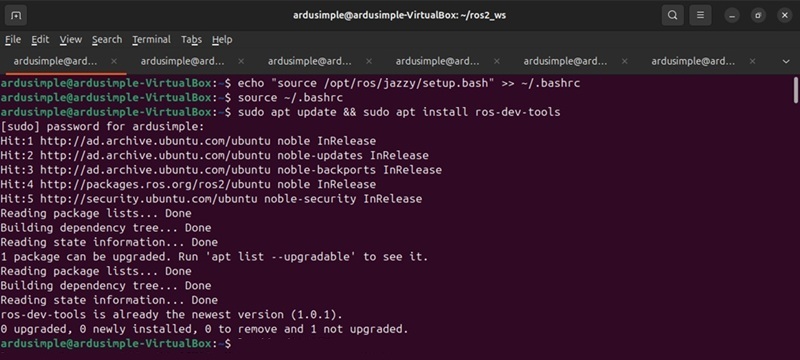Image resolution: width=800 pixels, height=360 pixels.
Task: Open the Edit menu
Action: pyautogui.click(x=40, y=39)
